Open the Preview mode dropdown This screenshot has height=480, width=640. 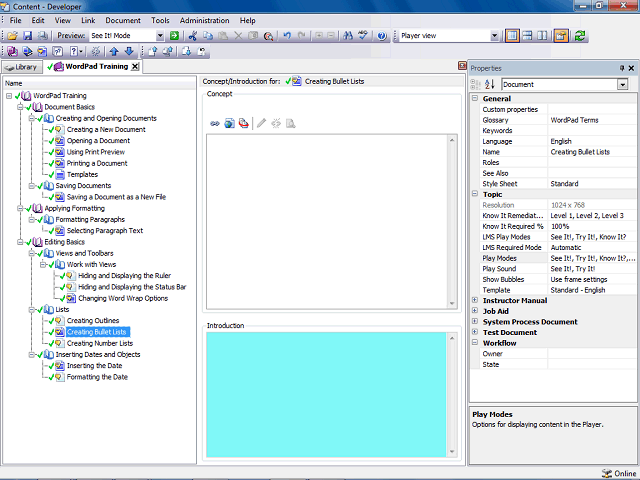[160, 36]
